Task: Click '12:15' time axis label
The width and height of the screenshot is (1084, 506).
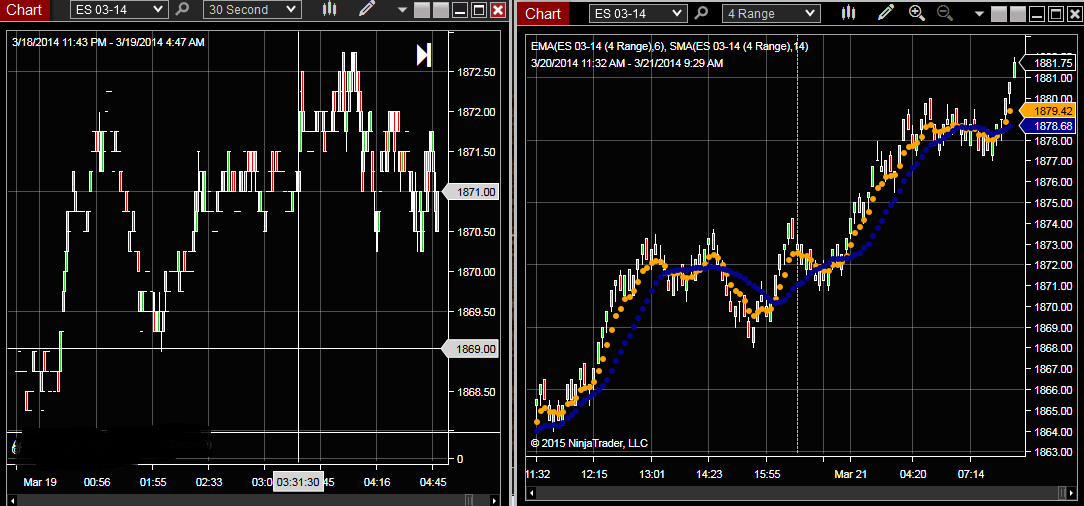Action: [x=594, y=475]
